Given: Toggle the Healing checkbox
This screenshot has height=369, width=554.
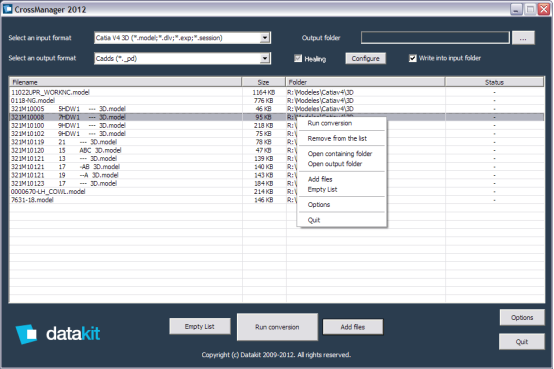Looking at the screenshot, I should coord(298,58).
